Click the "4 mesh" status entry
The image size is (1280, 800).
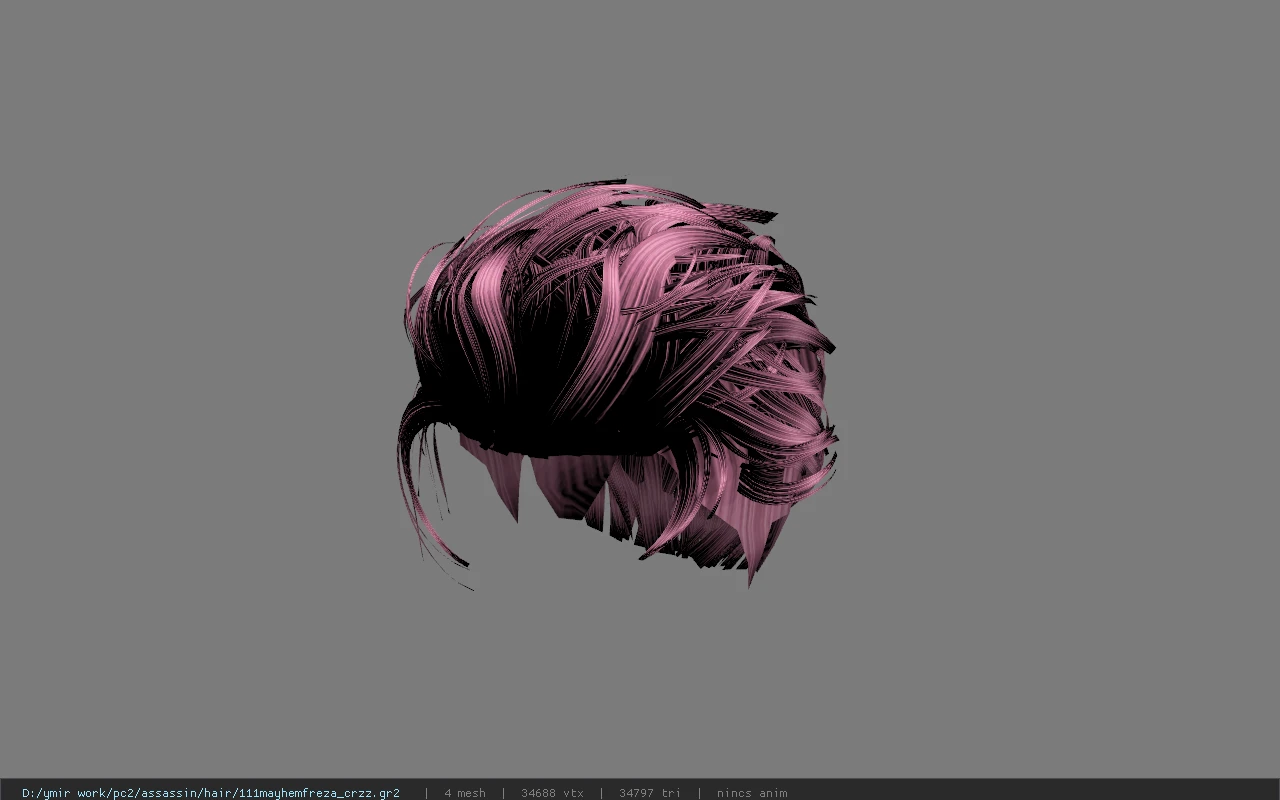(465, 793)
